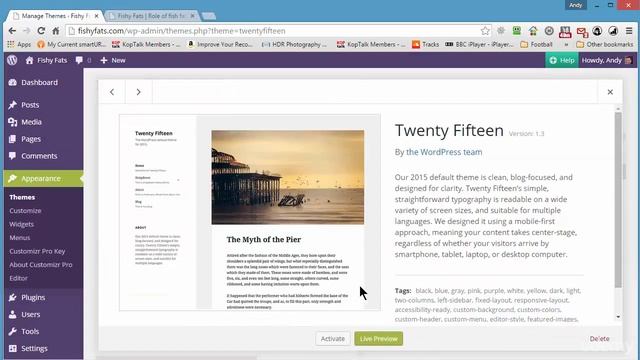Click the green house extension icon
Screen dimensions: 640x360
[x=533, y=31]
